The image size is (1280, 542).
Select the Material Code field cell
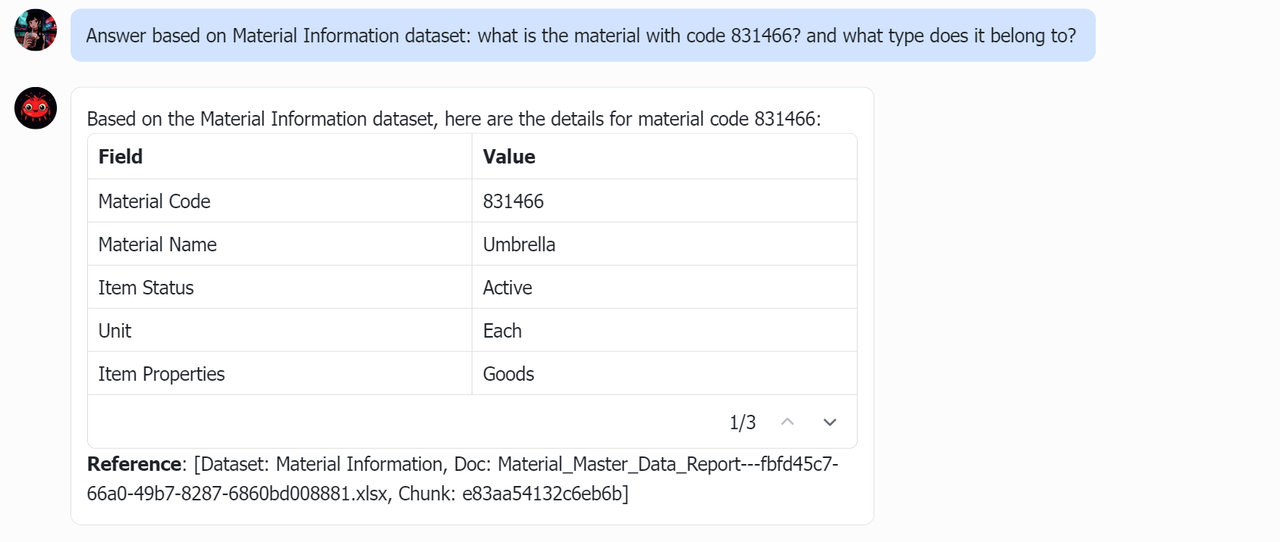tap(154, 201)
